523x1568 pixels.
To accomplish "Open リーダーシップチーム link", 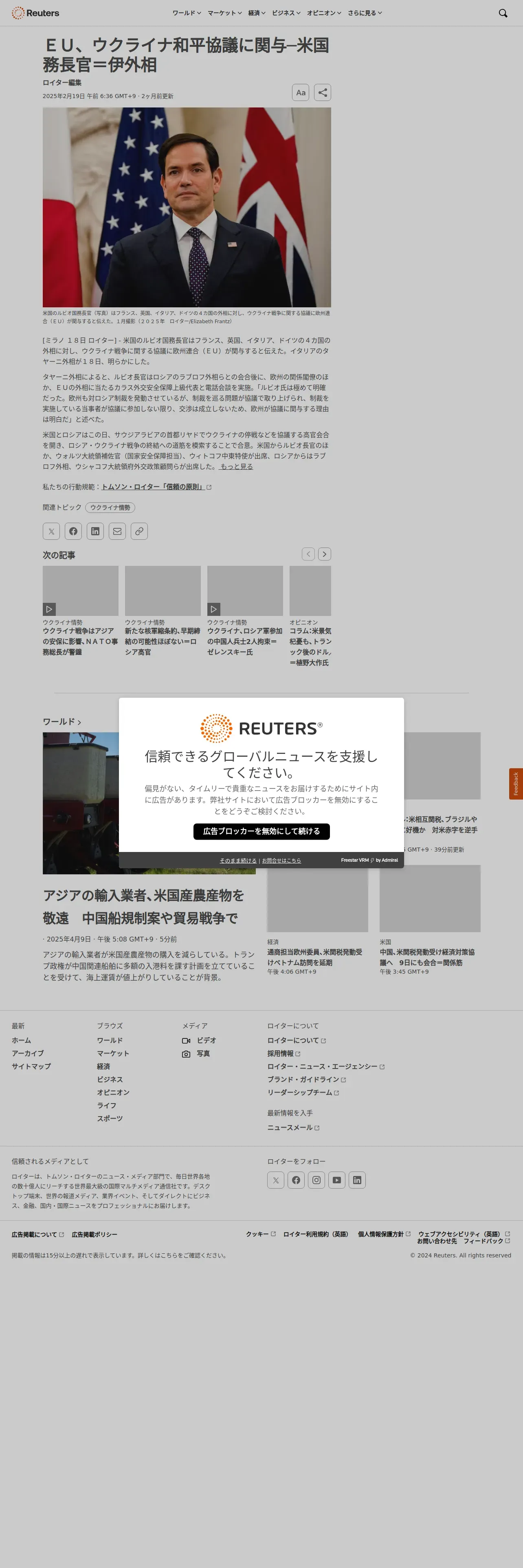I will pyautogui.click(x=303, y=1093).
